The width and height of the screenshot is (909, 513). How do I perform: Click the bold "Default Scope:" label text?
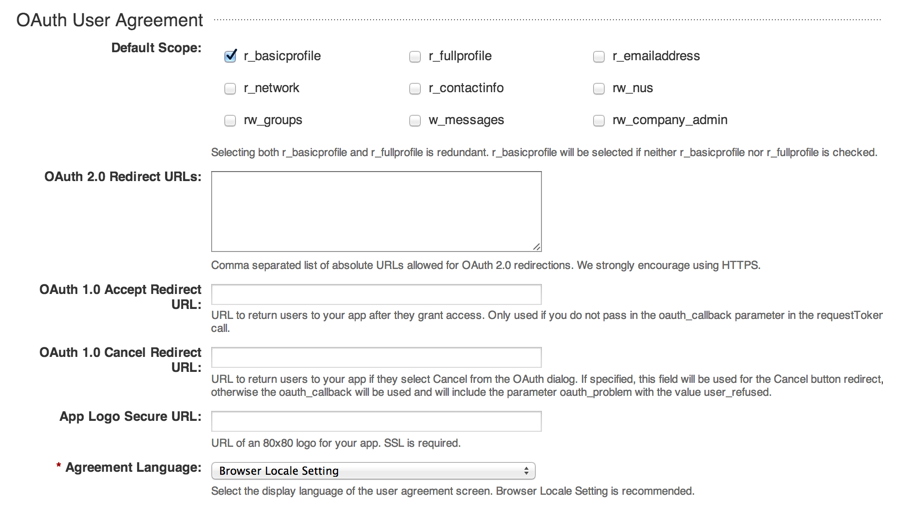(x=157, y=48)
